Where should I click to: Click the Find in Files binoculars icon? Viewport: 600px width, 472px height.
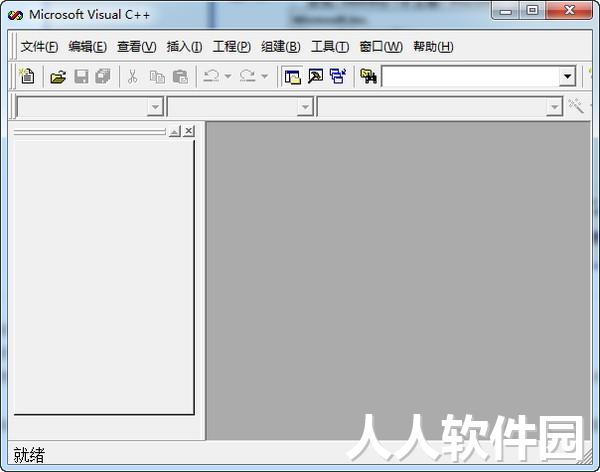point(368,76)
